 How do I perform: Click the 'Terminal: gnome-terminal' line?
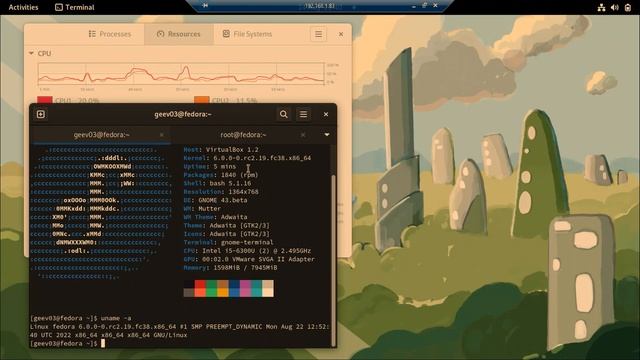pos(228,242)
